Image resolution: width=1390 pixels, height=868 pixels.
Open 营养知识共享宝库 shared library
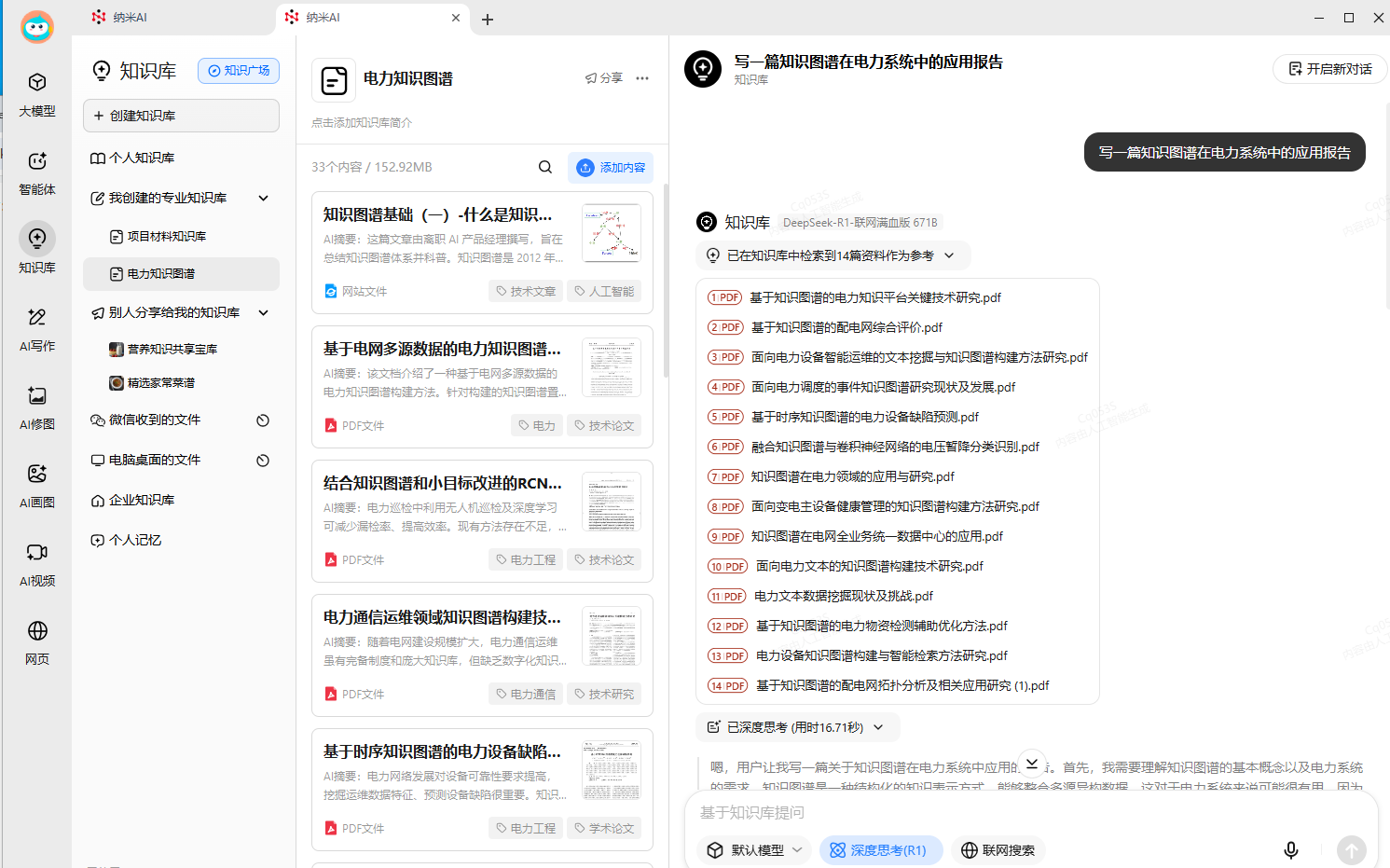[x=181, y=350]
